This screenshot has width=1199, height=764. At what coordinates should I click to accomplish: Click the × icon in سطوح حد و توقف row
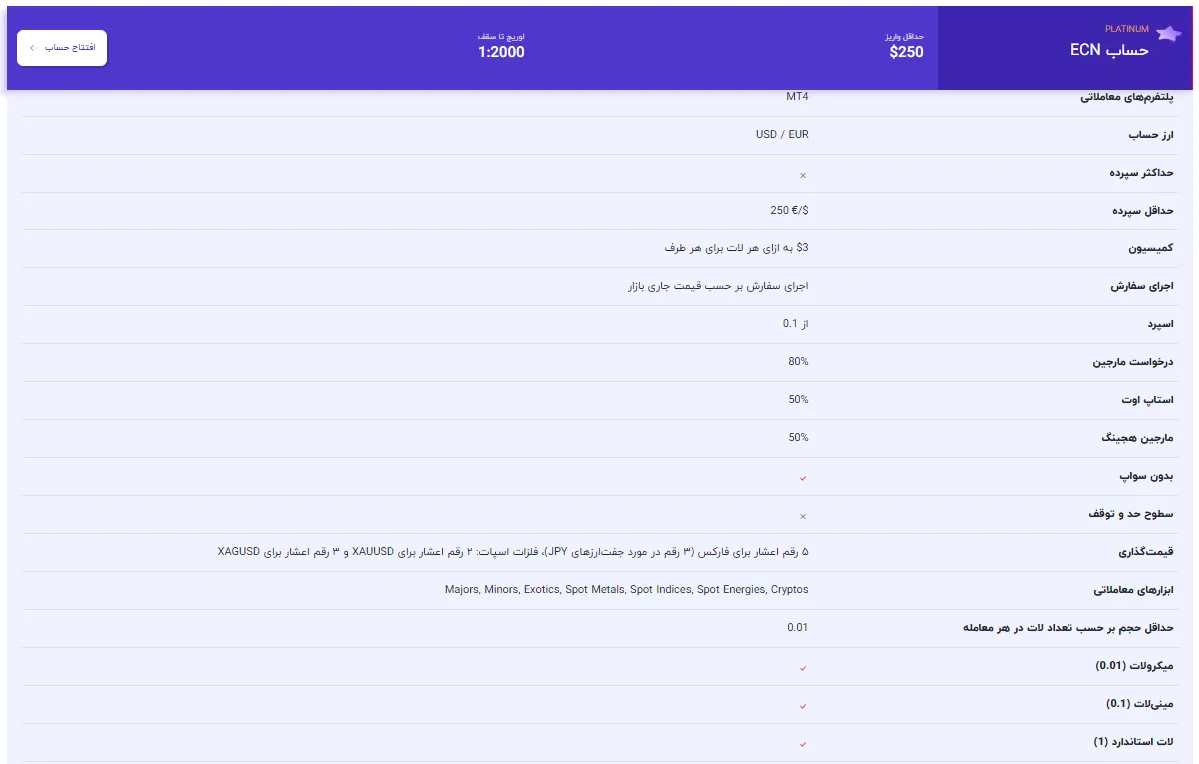(801, 514)
